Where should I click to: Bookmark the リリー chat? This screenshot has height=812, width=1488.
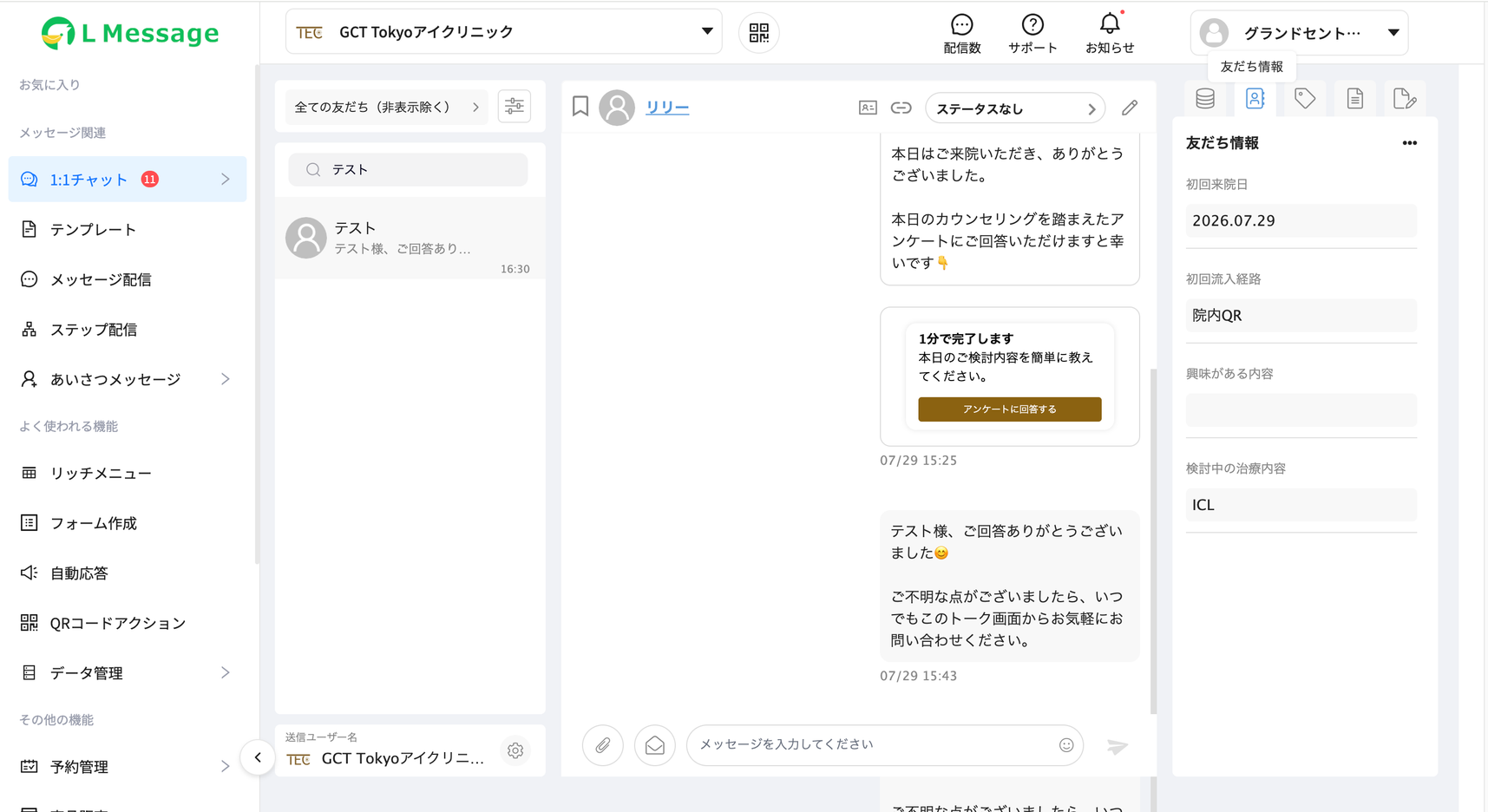click(580, 107)
